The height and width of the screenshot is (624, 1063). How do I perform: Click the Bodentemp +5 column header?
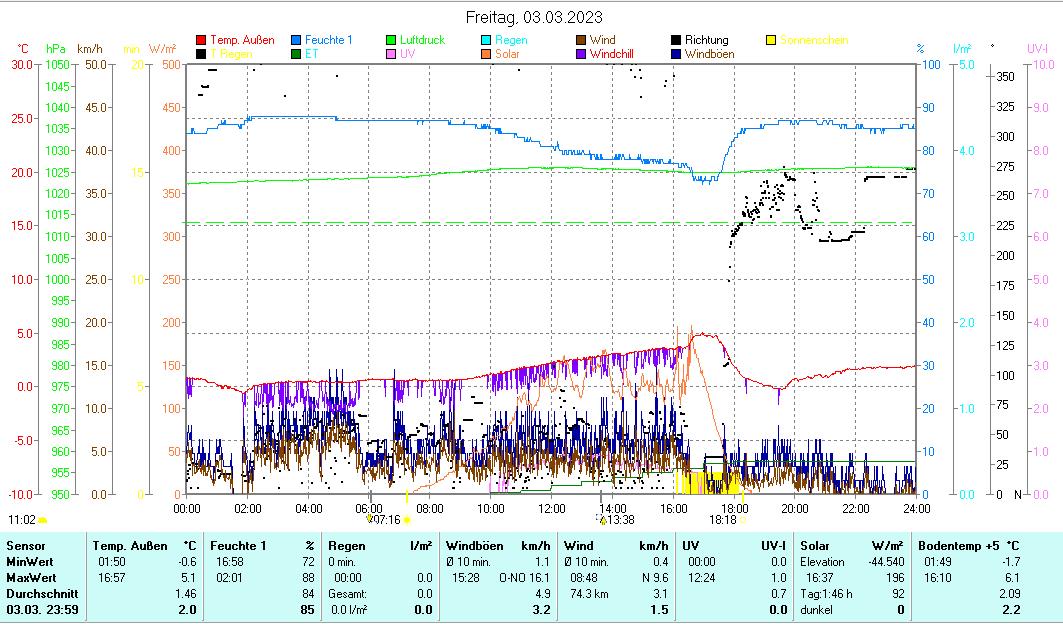(x=959, y=545)
